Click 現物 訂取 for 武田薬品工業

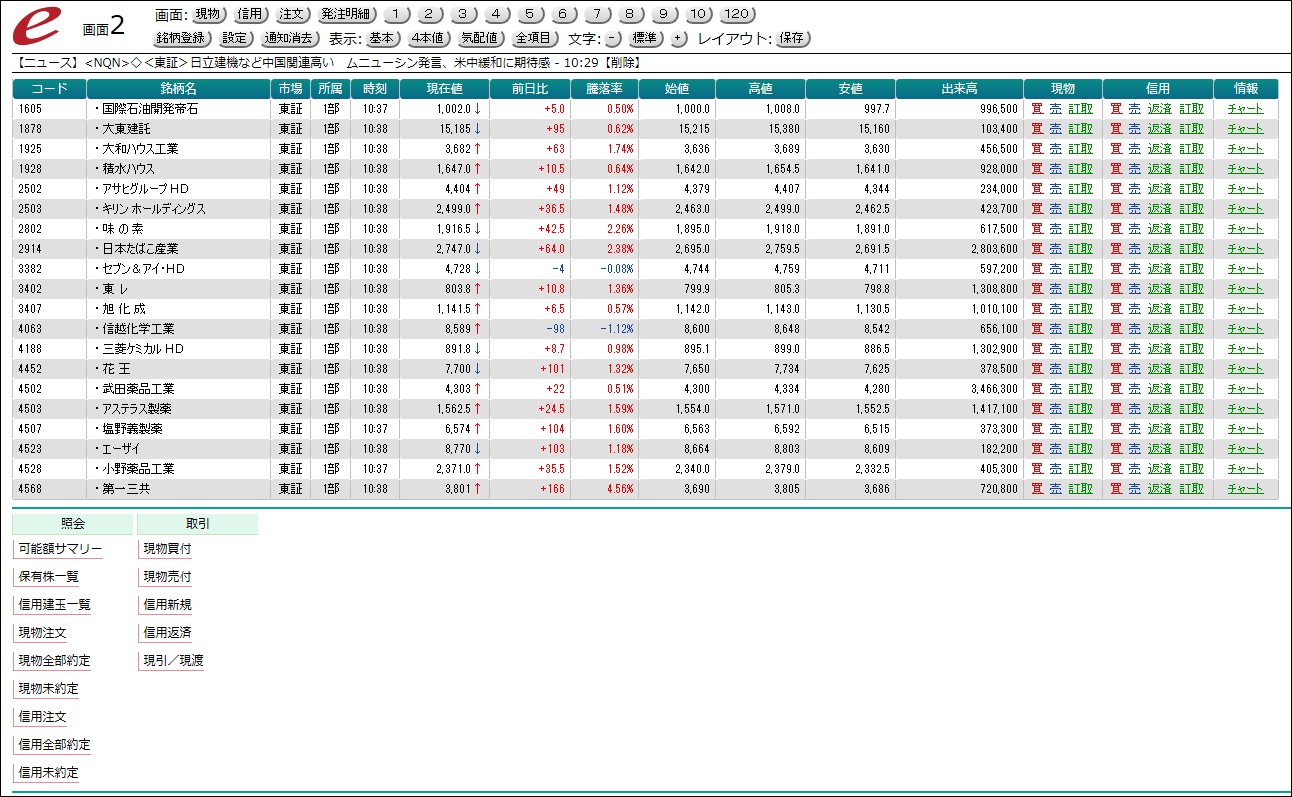1080,389
